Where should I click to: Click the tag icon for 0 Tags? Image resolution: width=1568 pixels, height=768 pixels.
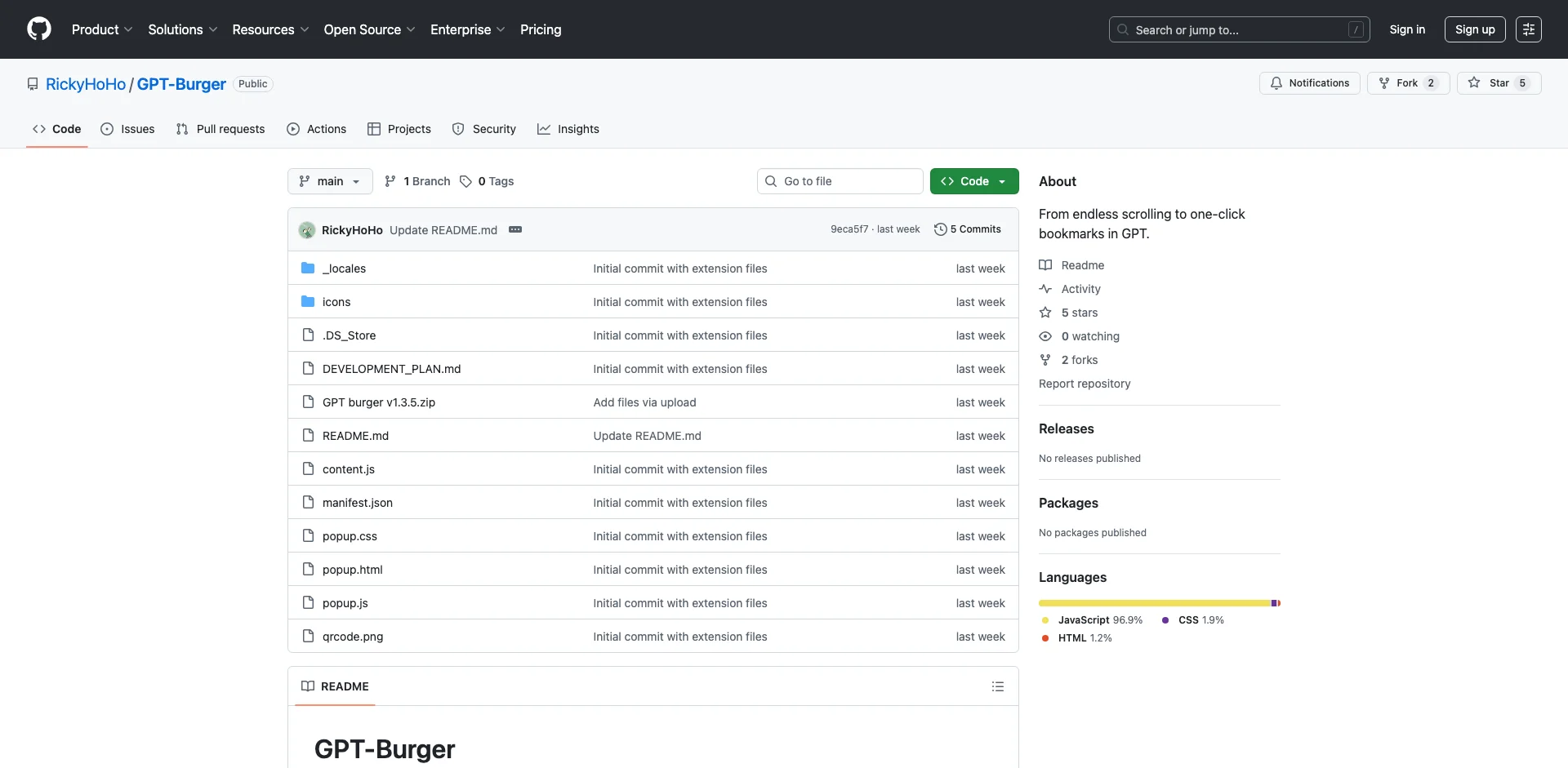coord(465,181)
